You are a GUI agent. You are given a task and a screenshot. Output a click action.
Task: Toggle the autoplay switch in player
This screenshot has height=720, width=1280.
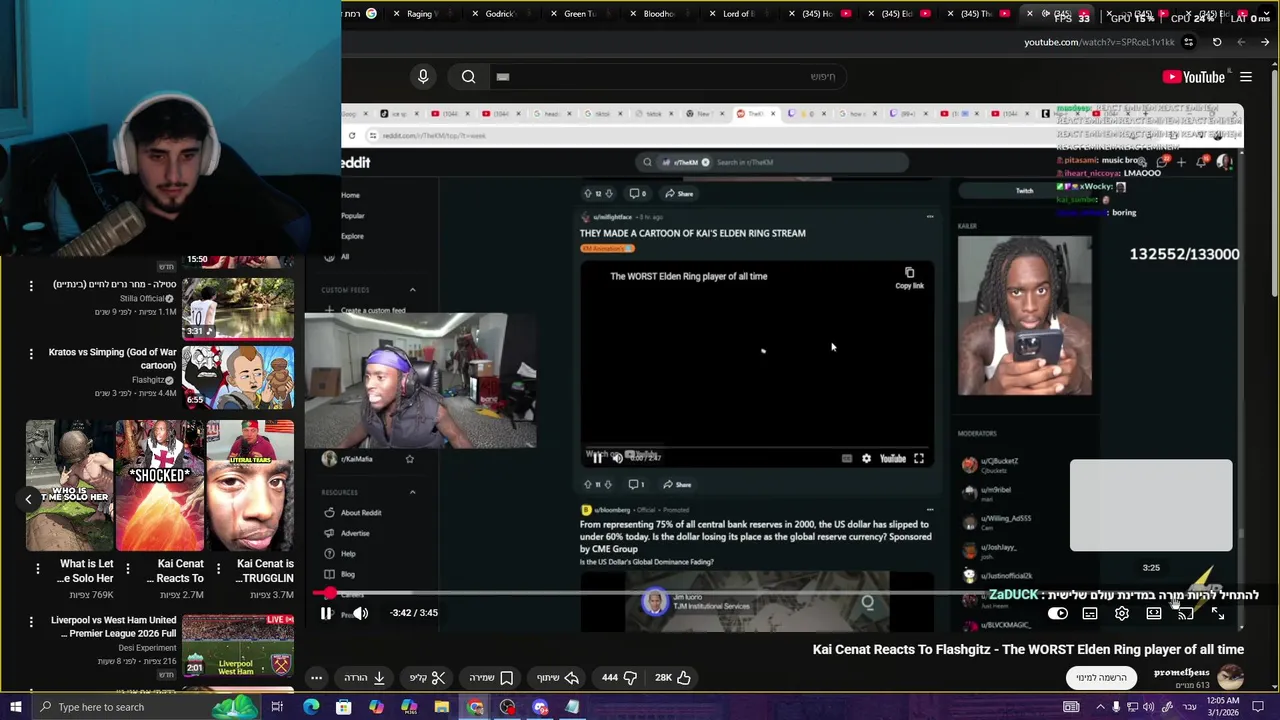coord(1058,613)
